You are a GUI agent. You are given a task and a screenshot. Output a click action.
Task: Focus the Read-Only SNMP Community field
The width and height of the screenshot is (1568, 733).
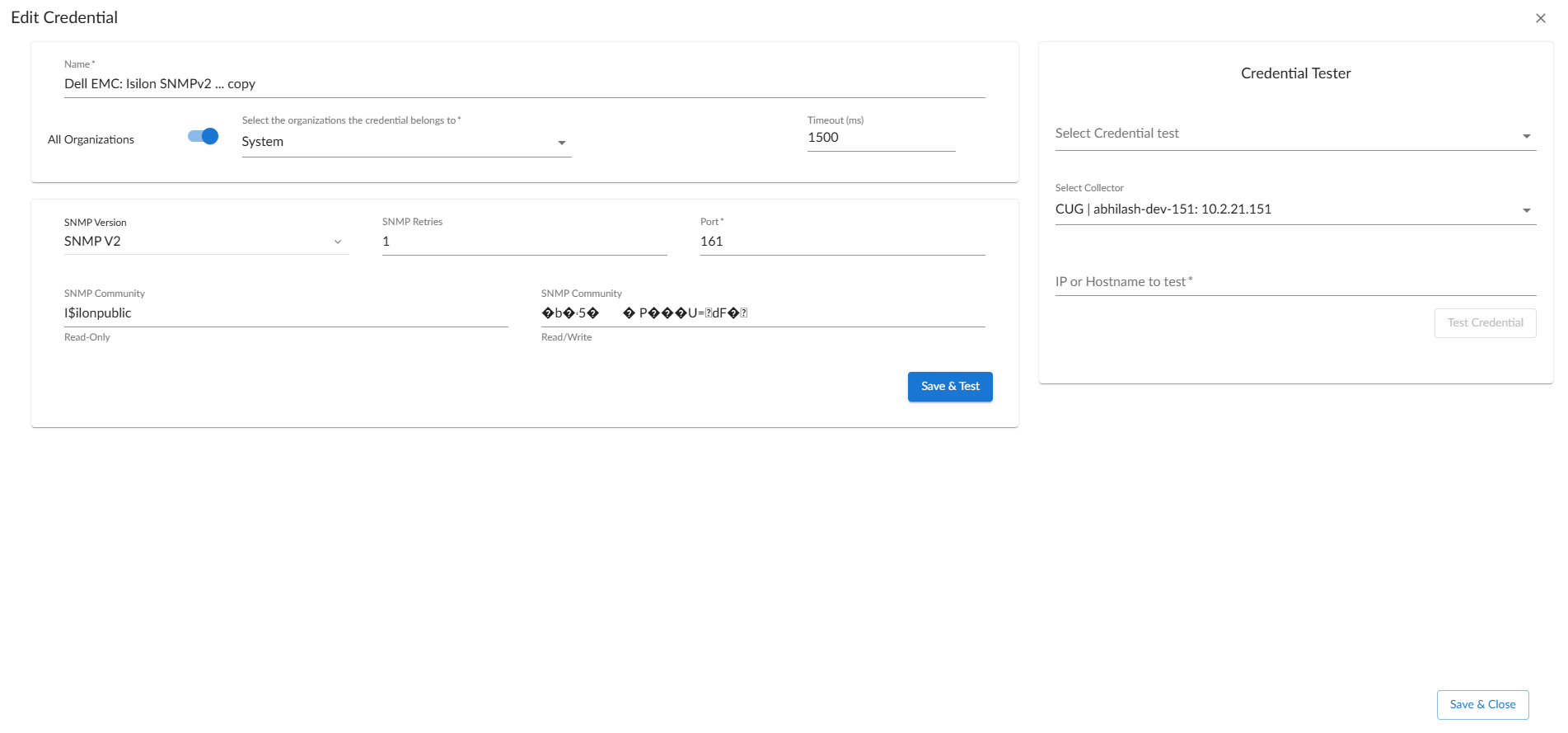[x=285, y=313]
